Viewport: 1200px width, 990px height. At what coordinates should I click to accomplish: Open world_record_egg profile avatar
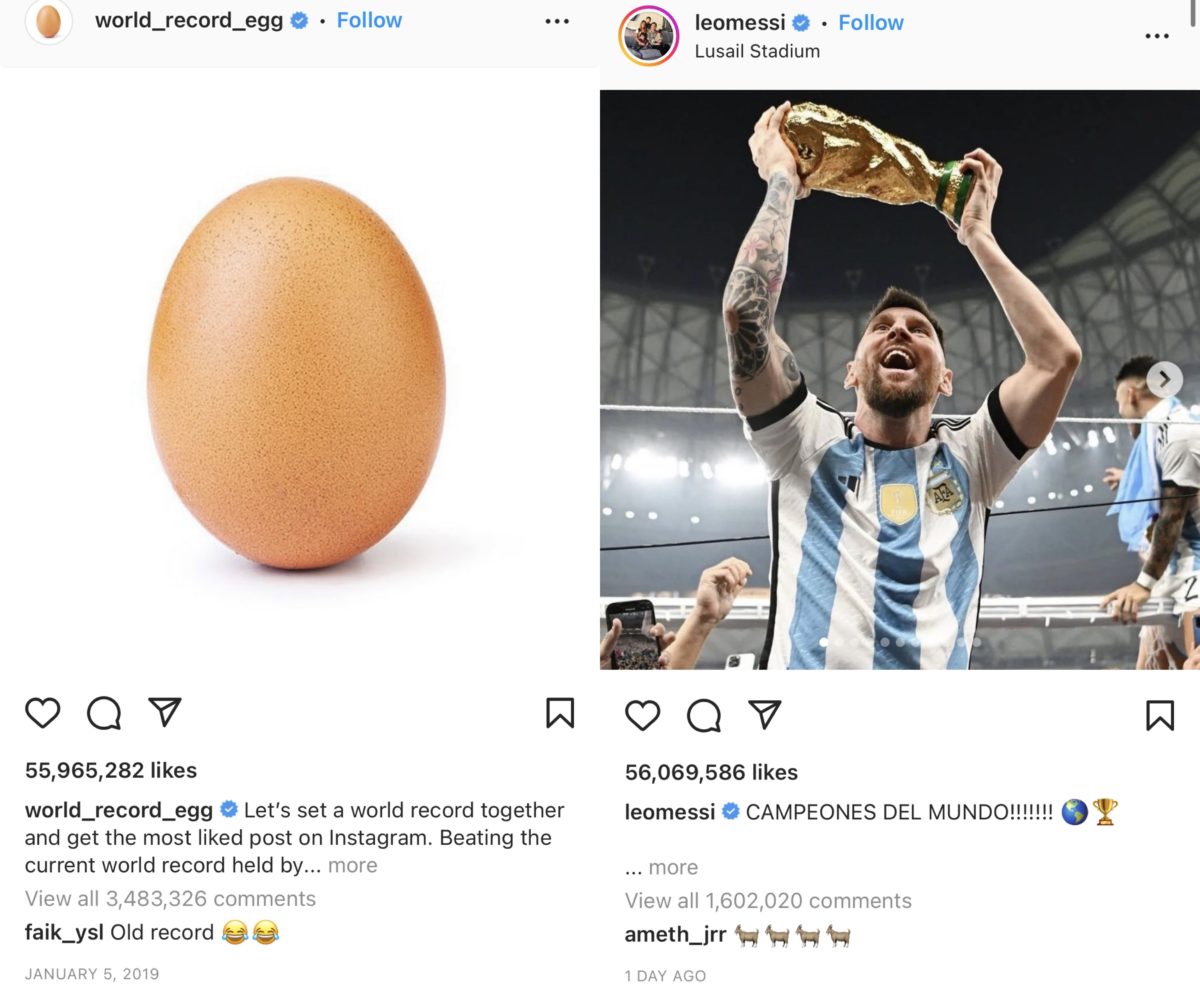pos(48,22)
